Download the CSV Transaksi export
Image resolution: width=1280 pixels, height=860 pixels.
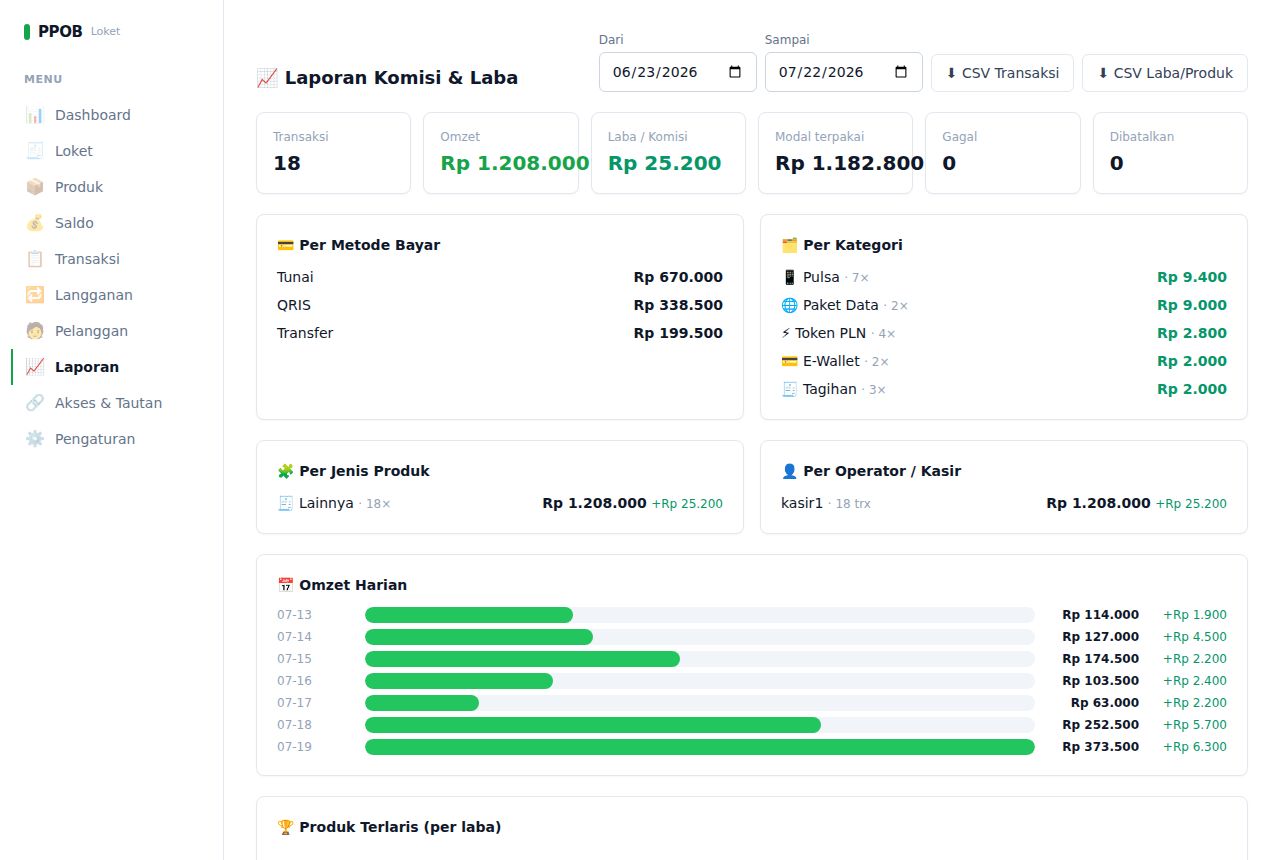point(1002,73)
